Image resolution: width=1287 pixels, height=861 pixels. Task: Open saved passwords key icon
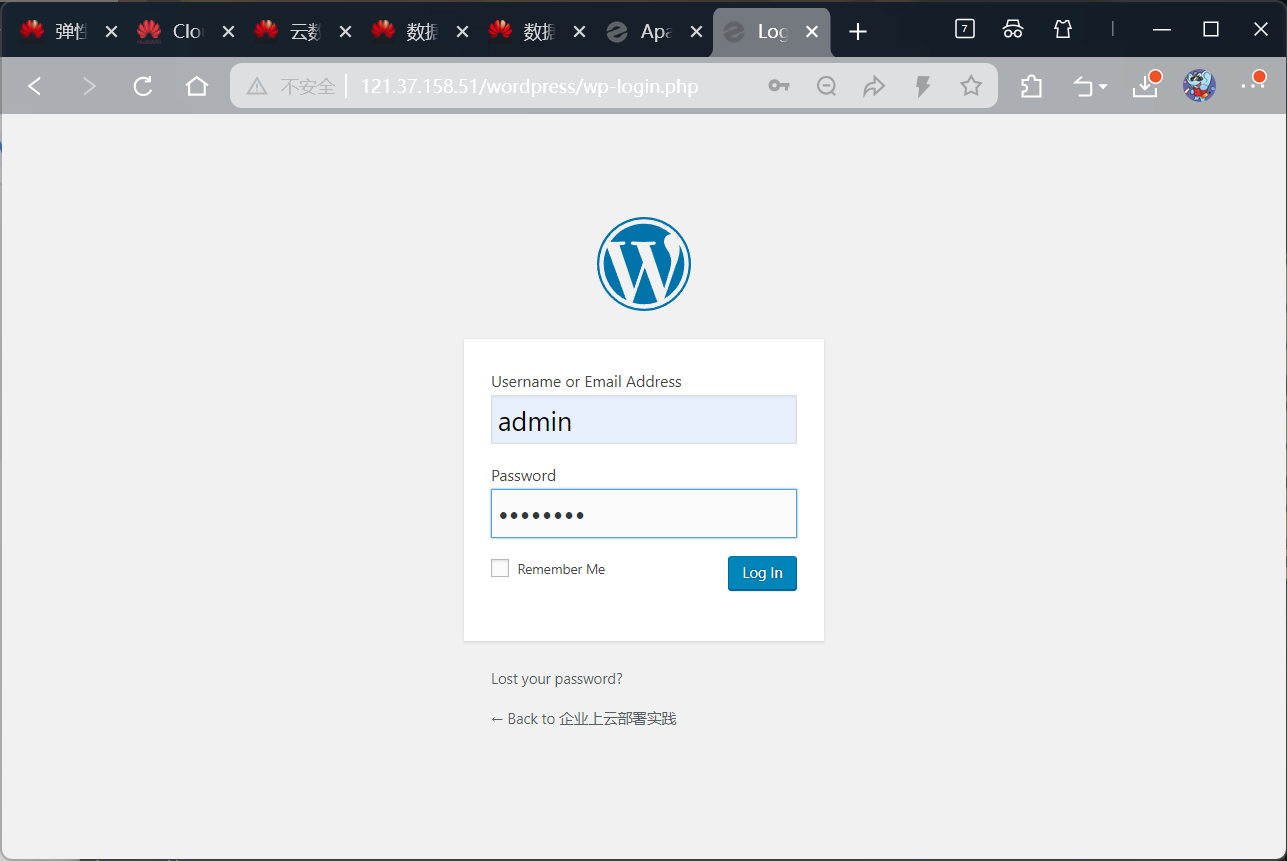click(779, 87)
